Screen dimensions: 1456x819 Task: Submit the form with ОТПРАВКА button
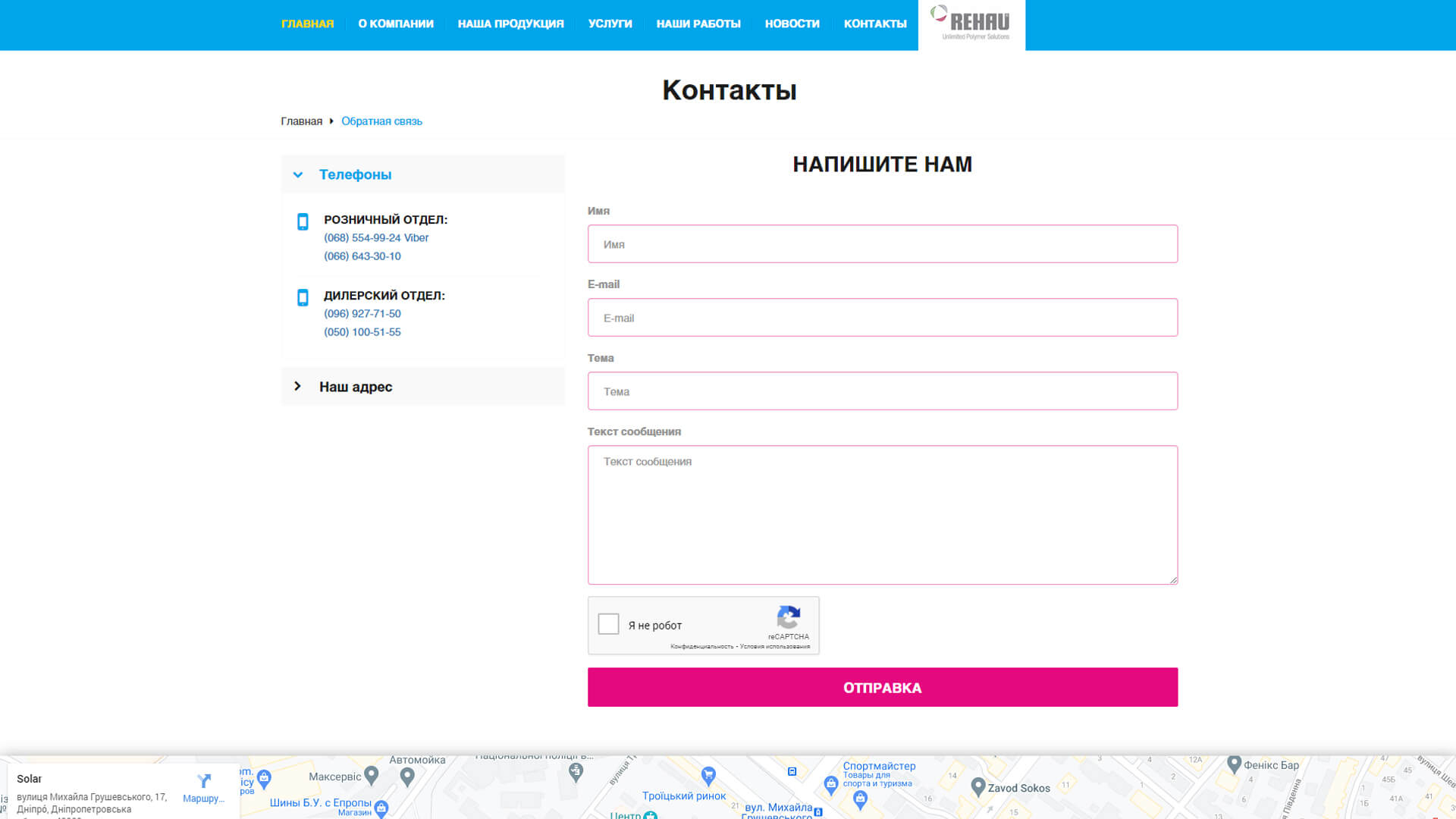click(883, 687)
